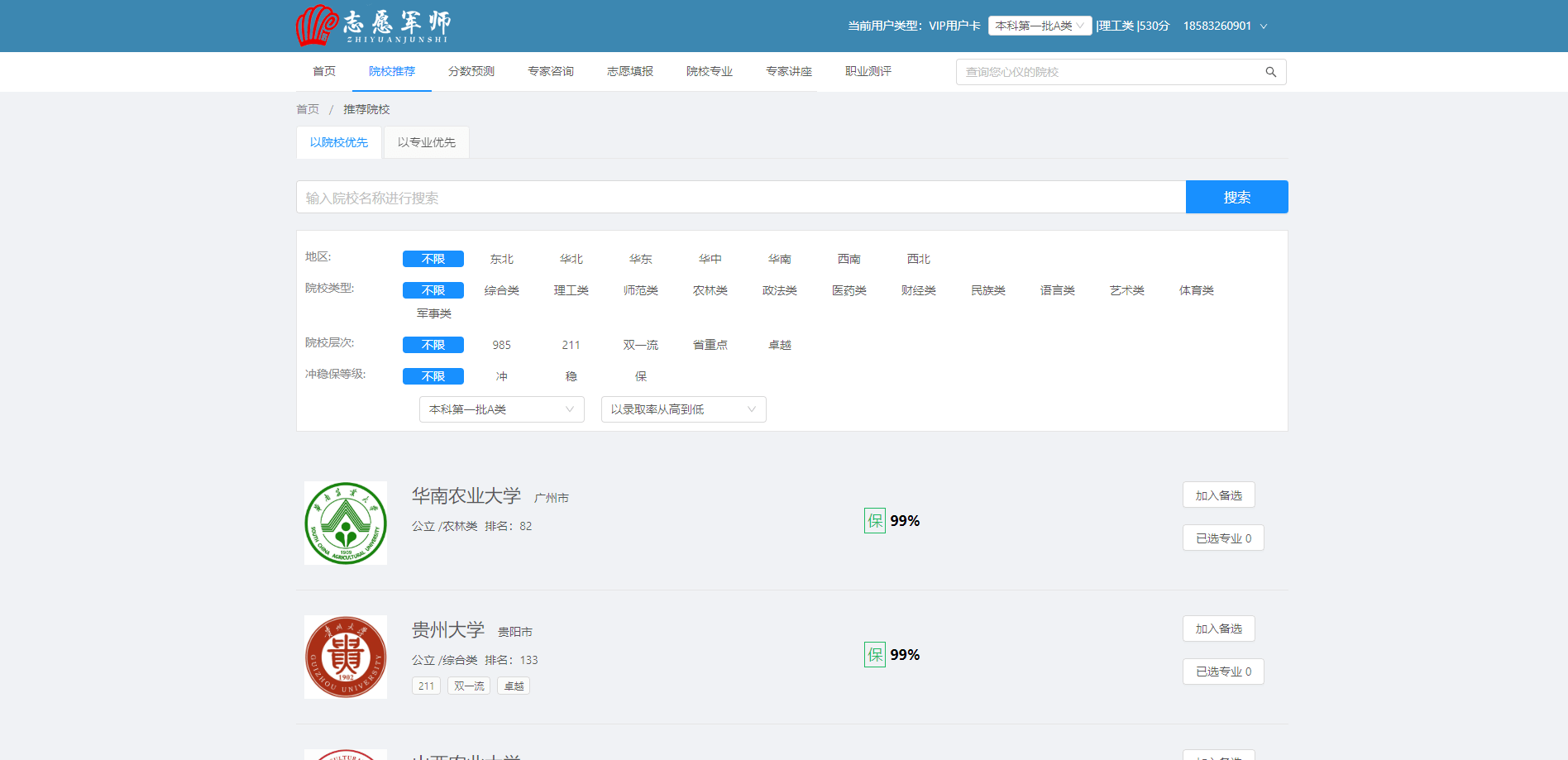The image size is (1568, 760).
Task: Select 不限 for 院校层次 filter
Action: click(433, 345)
